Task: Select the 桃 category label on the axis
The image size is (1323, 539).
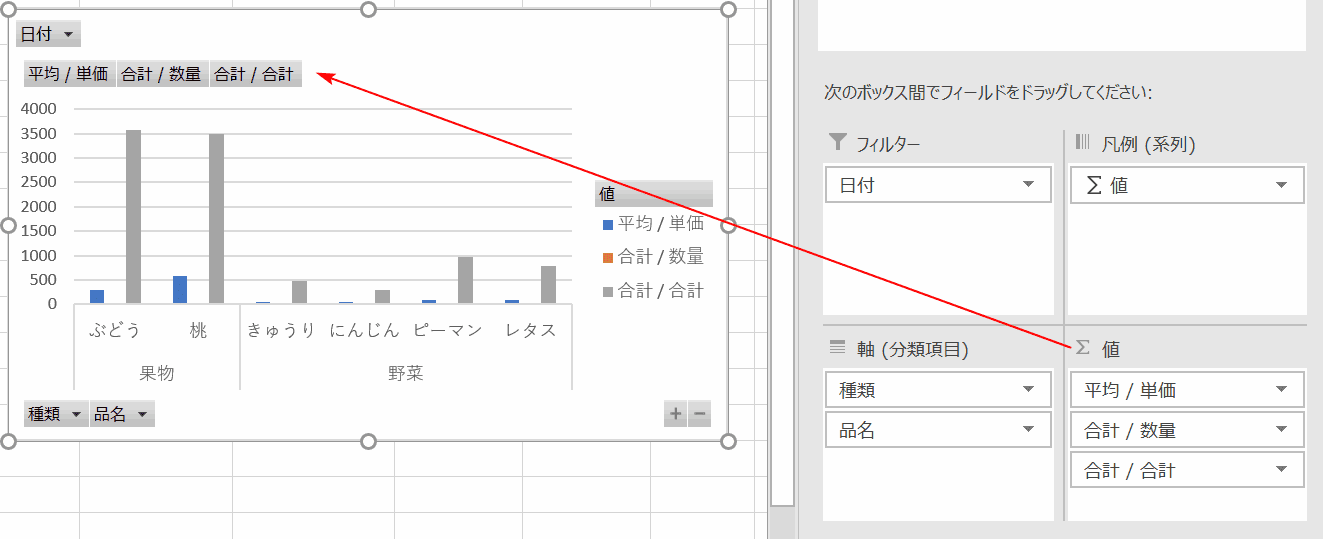Action: click(198, 330)
